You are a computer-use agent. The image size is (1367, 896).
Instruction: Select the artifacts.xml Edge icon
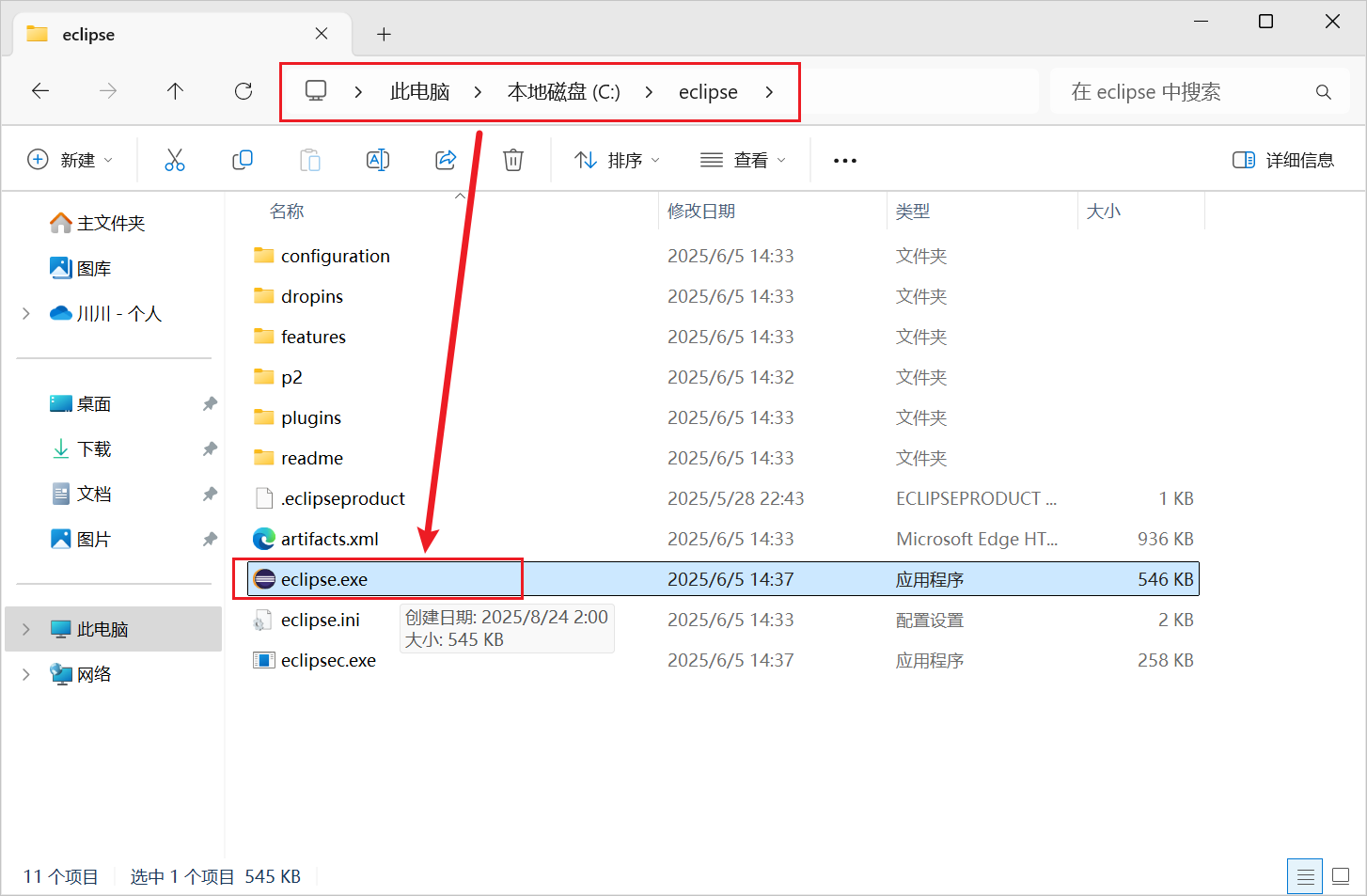click(x=264, y=539)
